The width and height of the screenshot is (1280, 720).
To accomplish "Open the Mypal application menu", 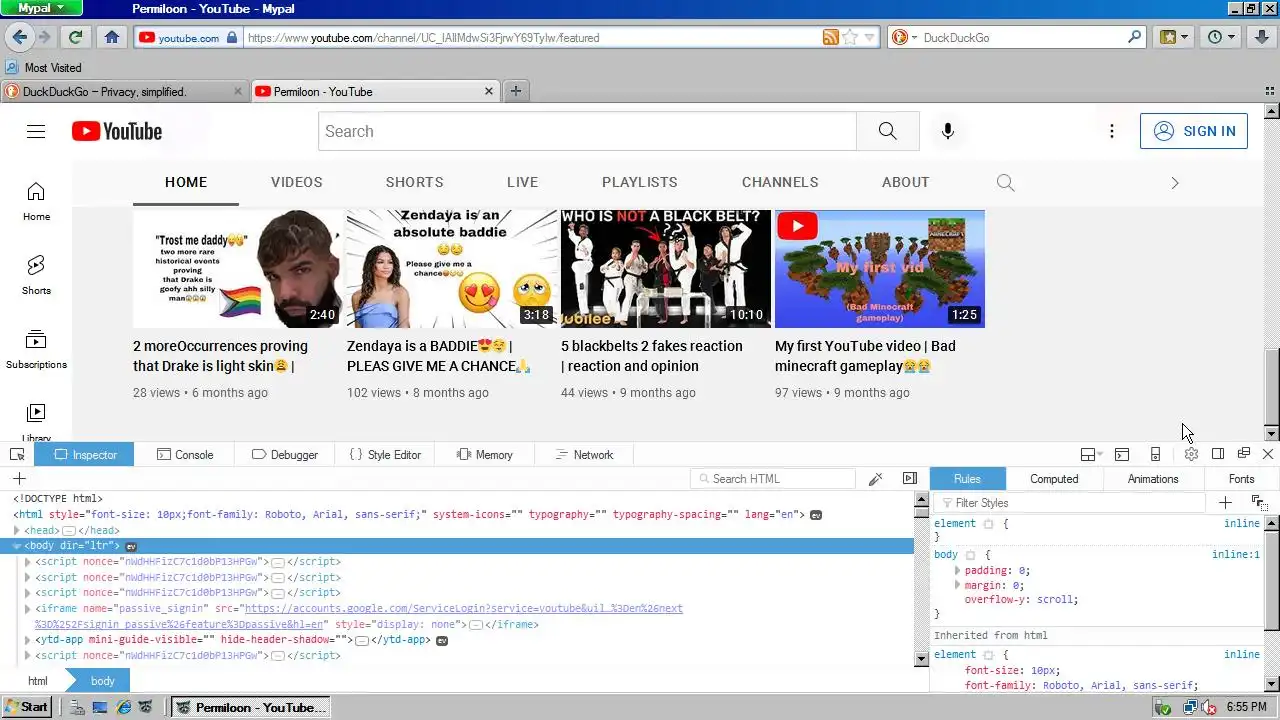I will click(x=41, y=8).
